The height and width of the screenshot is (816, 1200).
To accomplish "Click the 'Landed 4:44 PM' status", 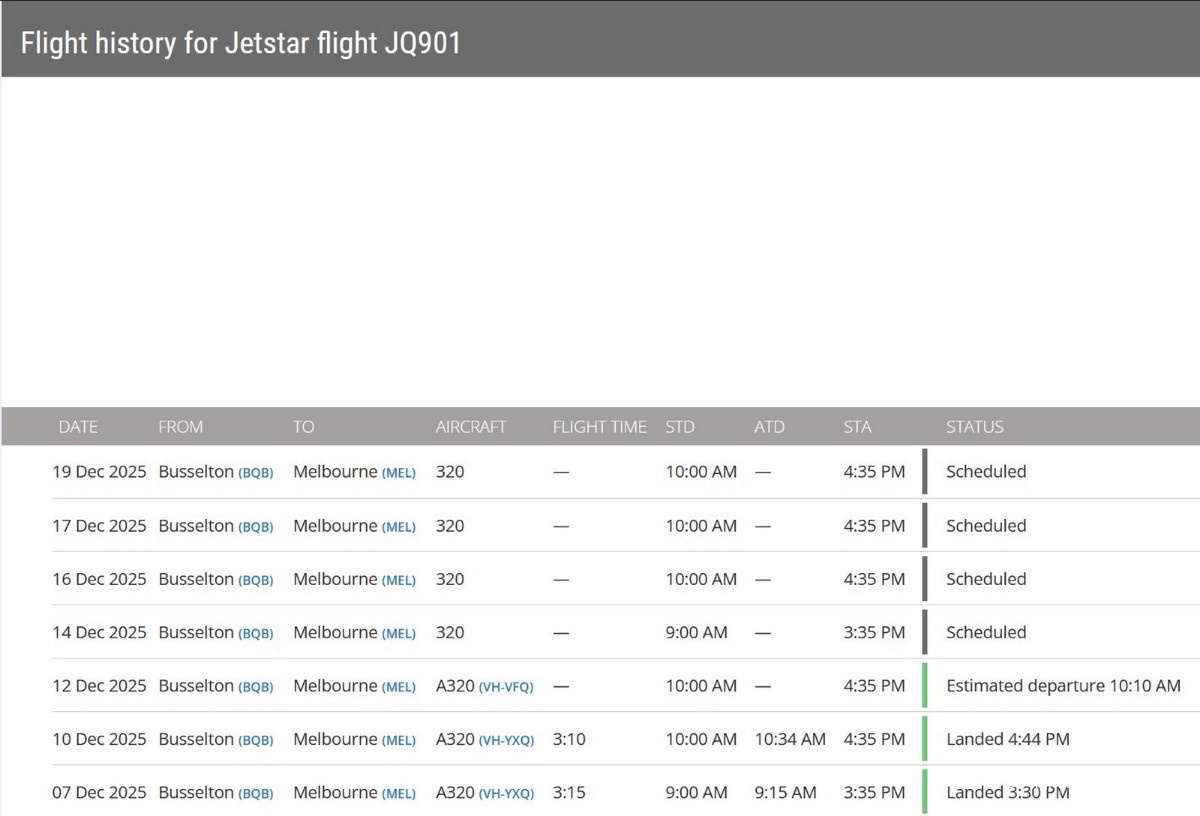I will [1008, 739].
